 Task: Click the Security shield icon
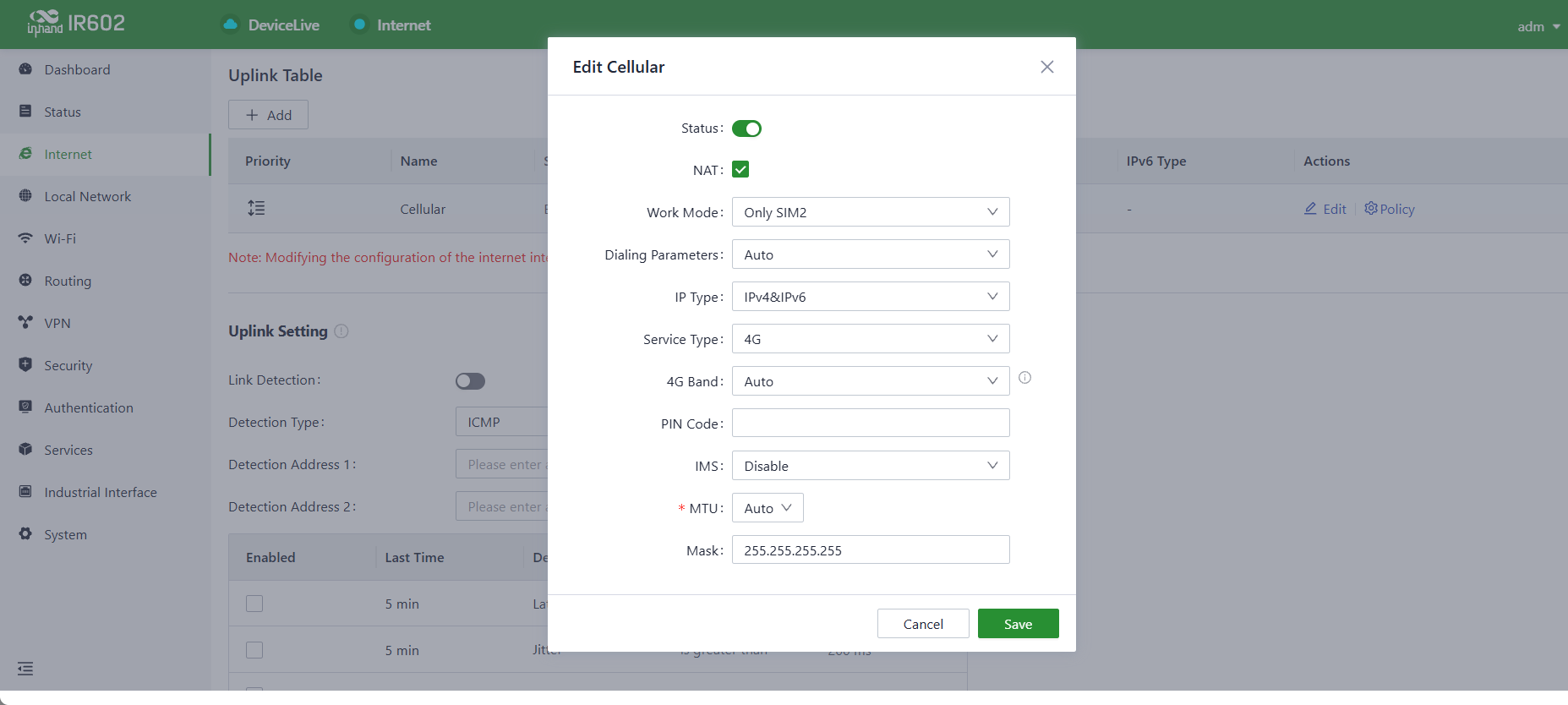tap(25, 365)
